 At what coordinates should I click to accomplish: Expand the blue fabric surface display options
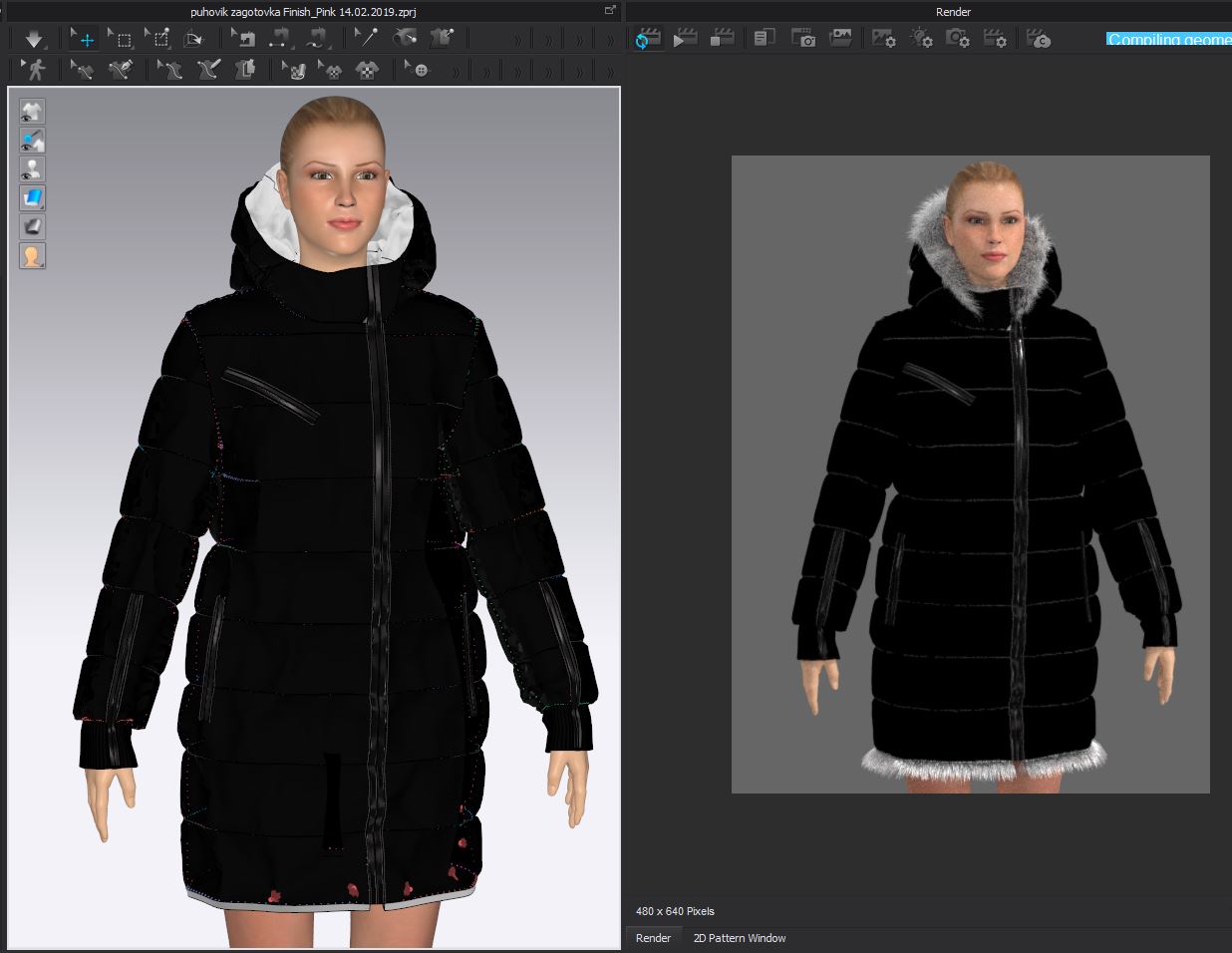point(32,197)
